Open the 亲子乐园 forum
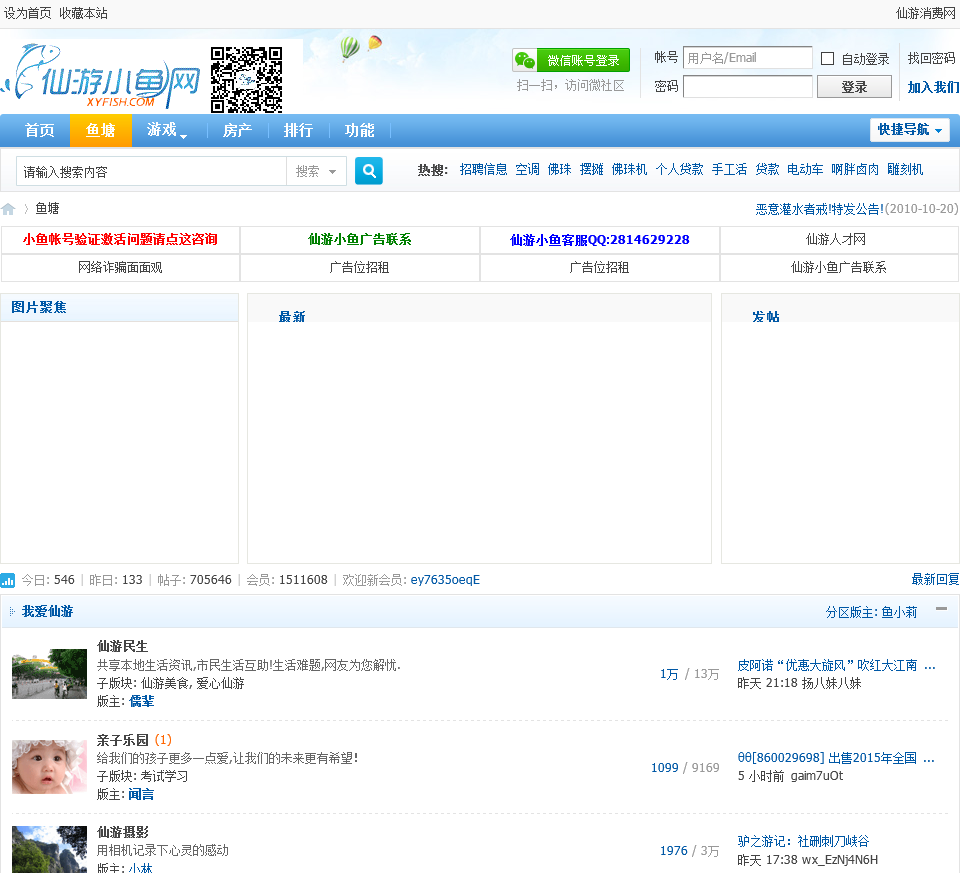This screenshot has width=960, height=873. click(x=122, y=740)
